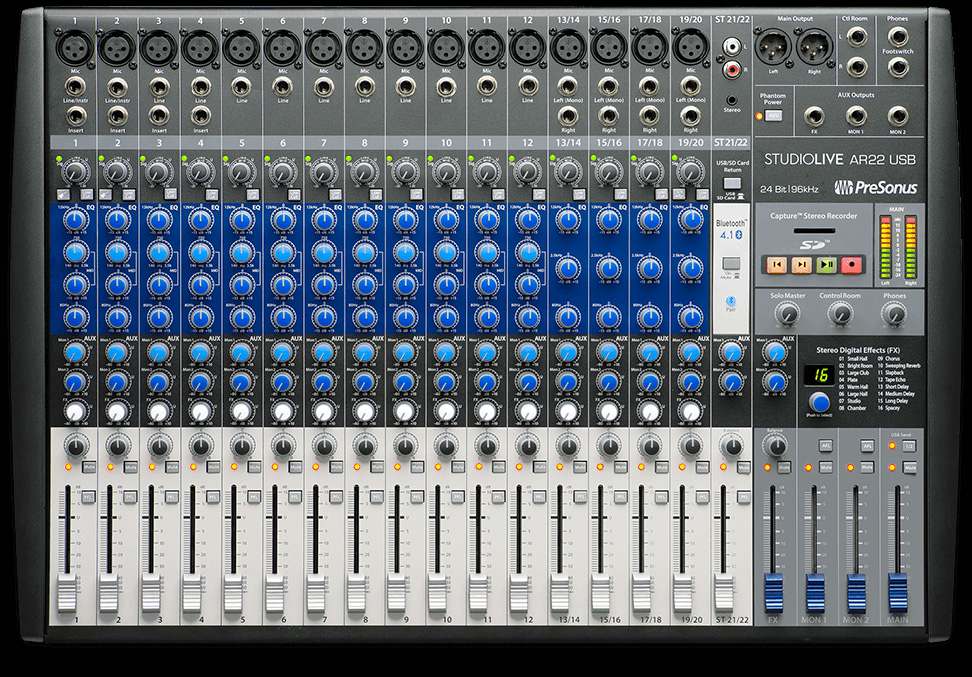The height and width of the screenshot is (677, 972).
Task: Click the MON 1 fader cap
Action: tap(815, 593)
